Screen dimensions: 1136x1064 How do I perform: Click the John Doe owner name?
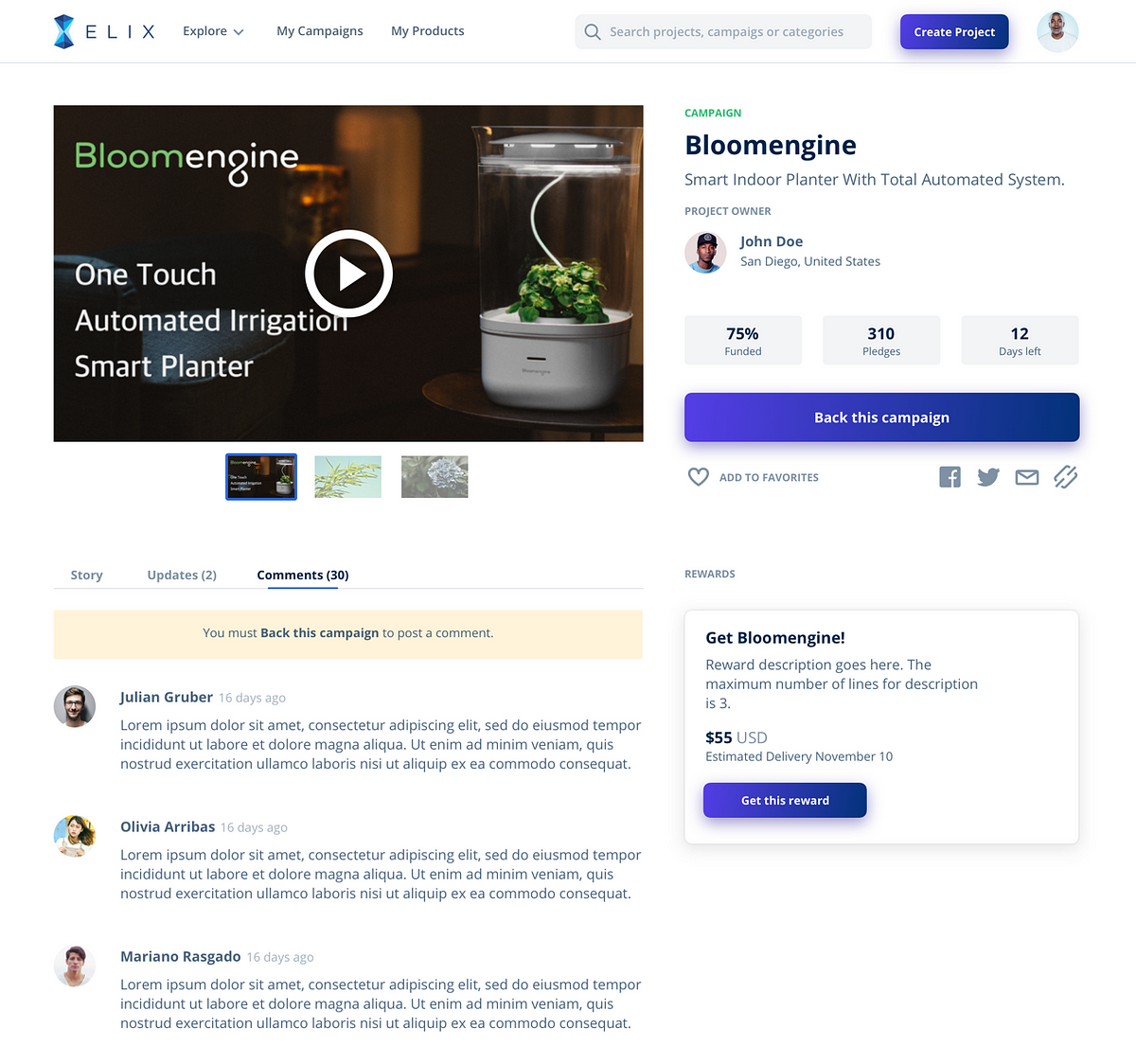[x=772, y=242]
